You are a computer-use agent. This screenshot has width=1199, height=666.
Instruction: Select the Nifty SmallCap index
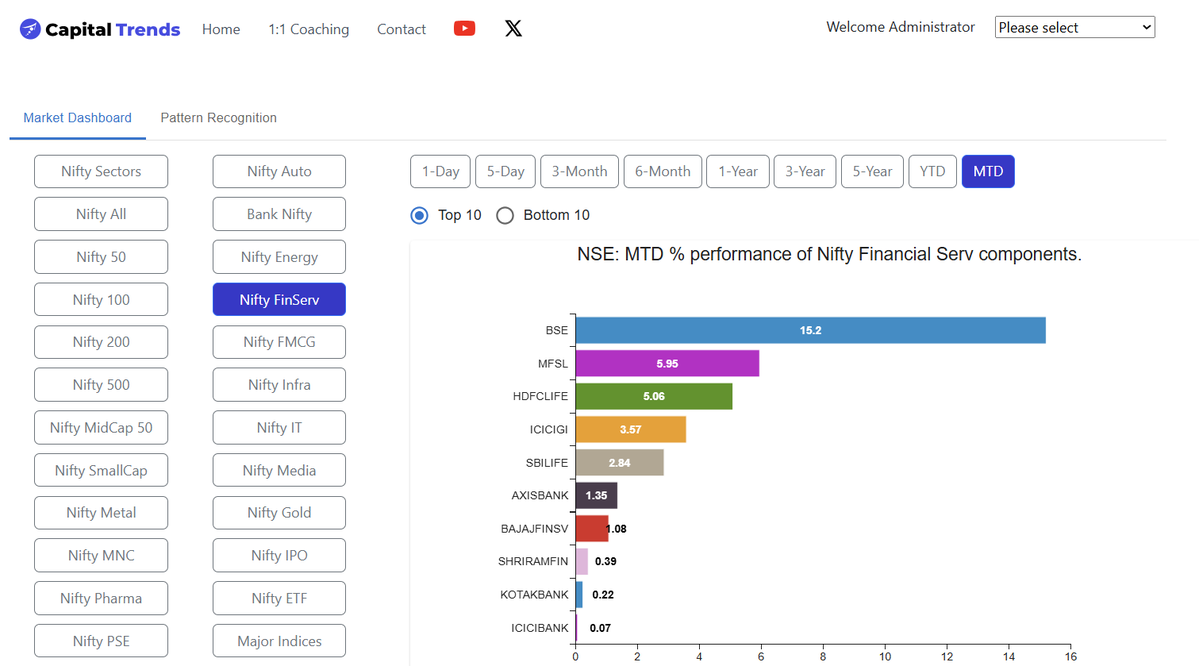pyautogui.click(x=101, y=470)
